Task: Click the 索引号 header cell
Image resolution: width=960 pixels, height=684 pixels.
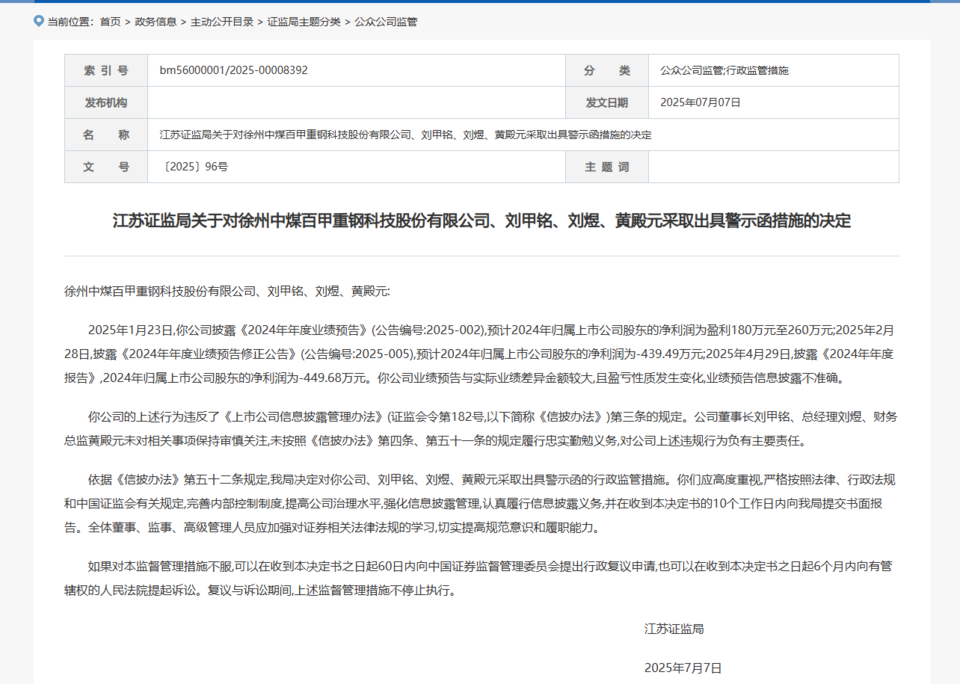Action: point(106,70)
